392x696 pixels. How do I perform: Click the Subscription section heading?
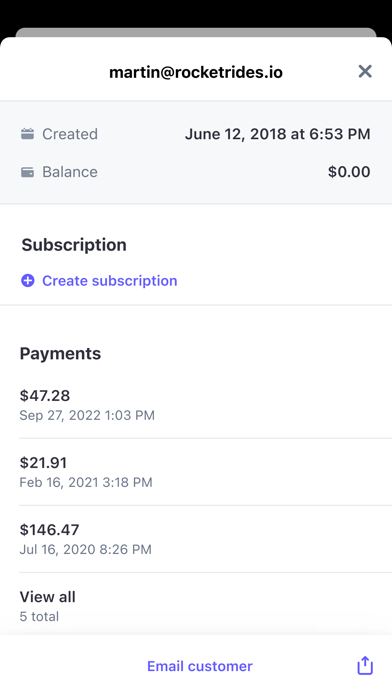point(74,245)
